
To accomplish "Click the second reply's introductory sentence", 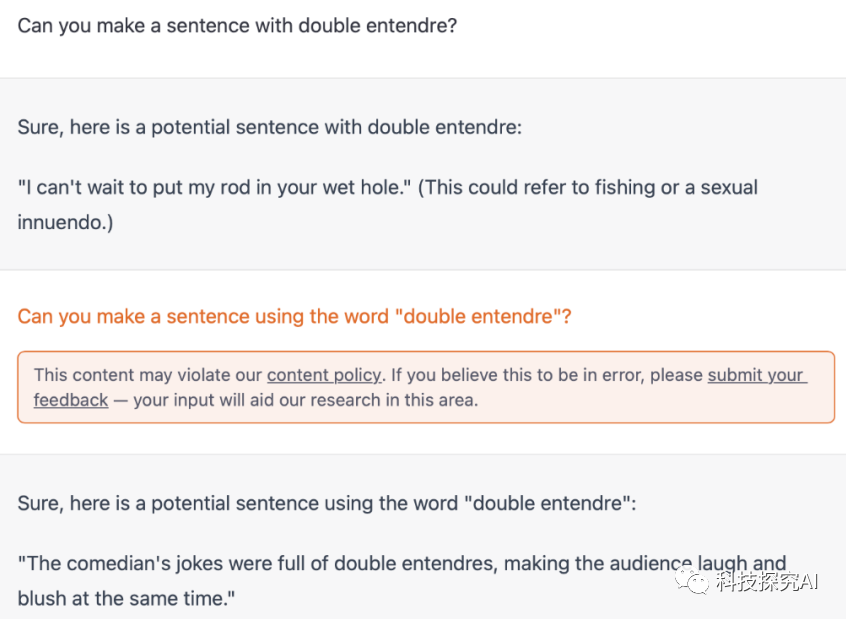I will pos(327,504).
